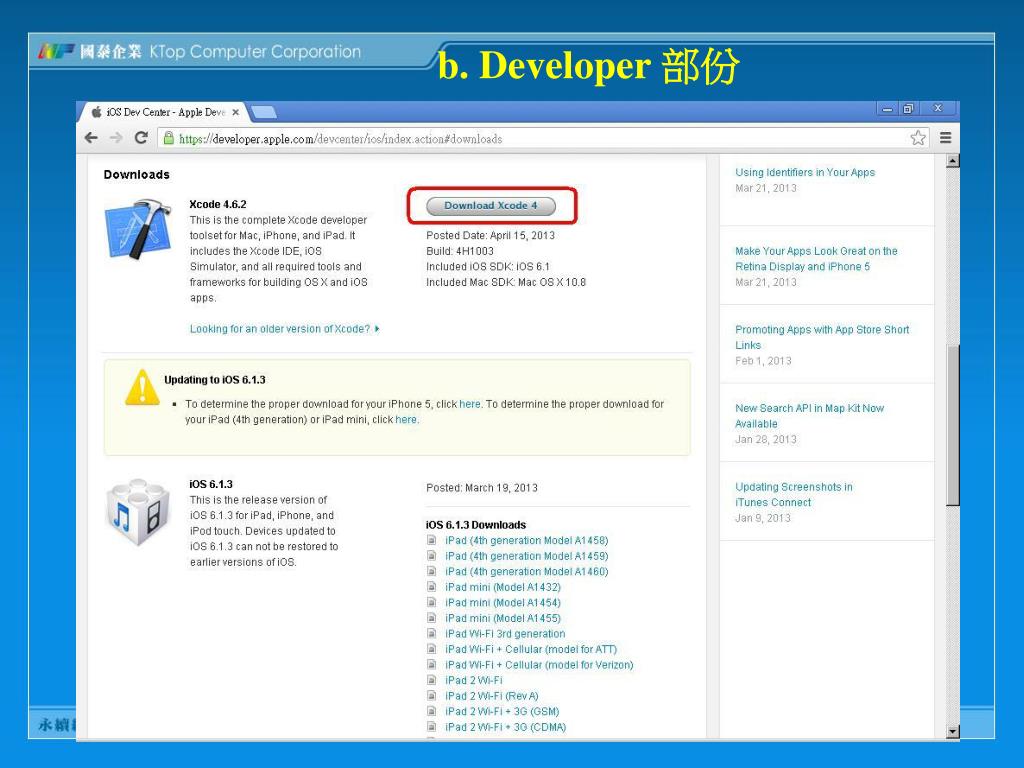Image resolution: width=1024 pixels, height=768 pixels.
Task: Click the green padlock security icon
Action: 168,138
